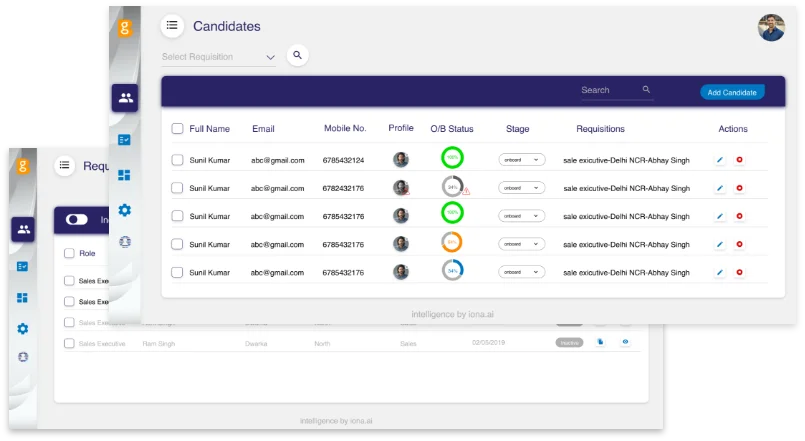Click the Stage column header
The image size is (805, 441).
(x=518, y=129)
